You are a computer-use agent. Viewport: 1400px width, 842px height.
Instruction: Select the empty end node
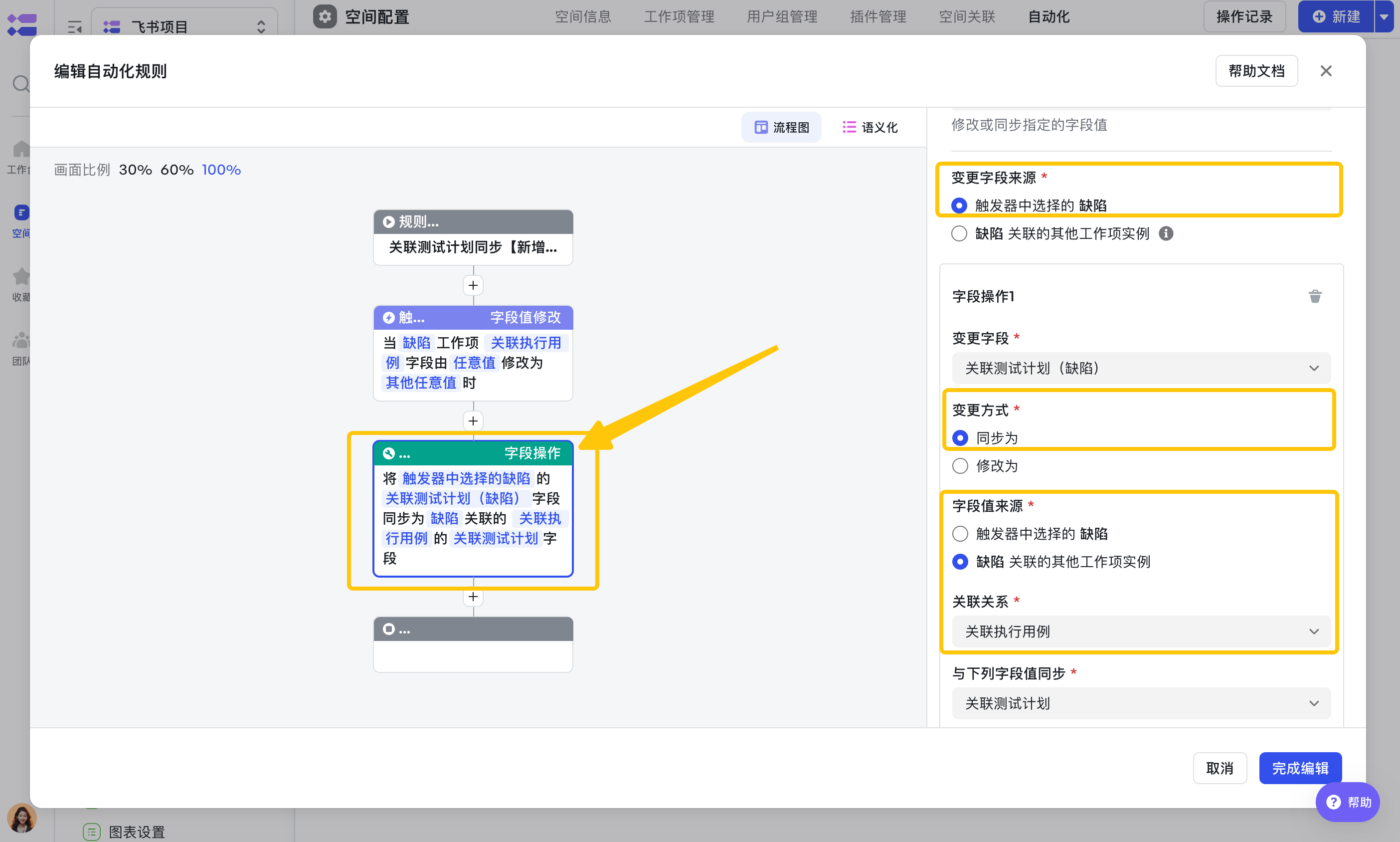coord(473,644)
